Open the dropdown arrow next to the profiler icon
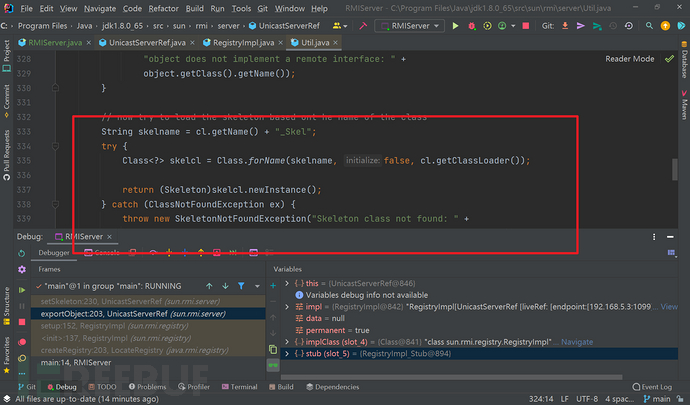Image resolution: width=690 pixels, height=405 pixels. pyautogui.click(x=513, y=26)
